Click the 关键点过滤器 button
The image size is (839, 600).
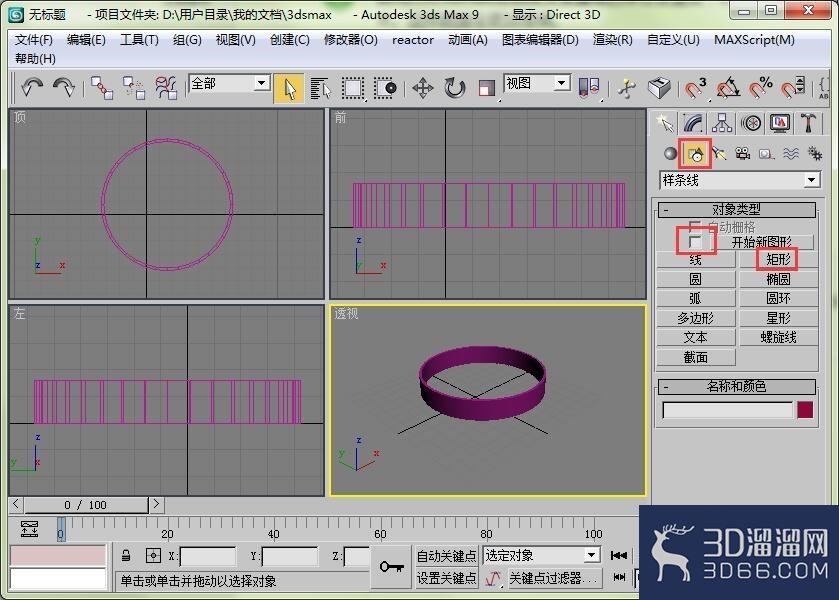tap(555, 579)
